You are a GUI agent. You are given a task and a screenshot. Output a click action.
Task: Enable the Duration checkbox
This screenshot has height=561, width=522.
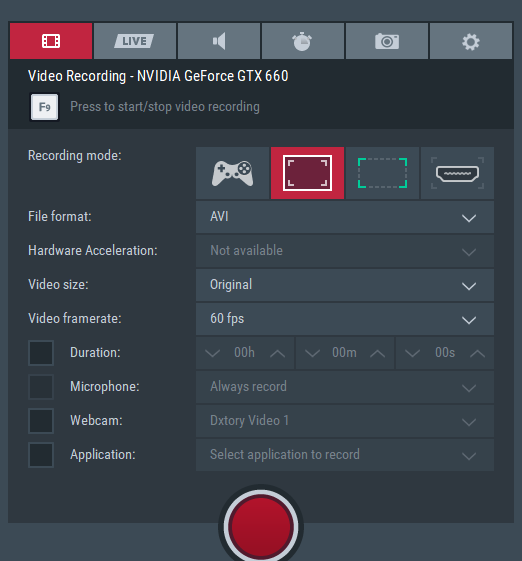(41, 353)
